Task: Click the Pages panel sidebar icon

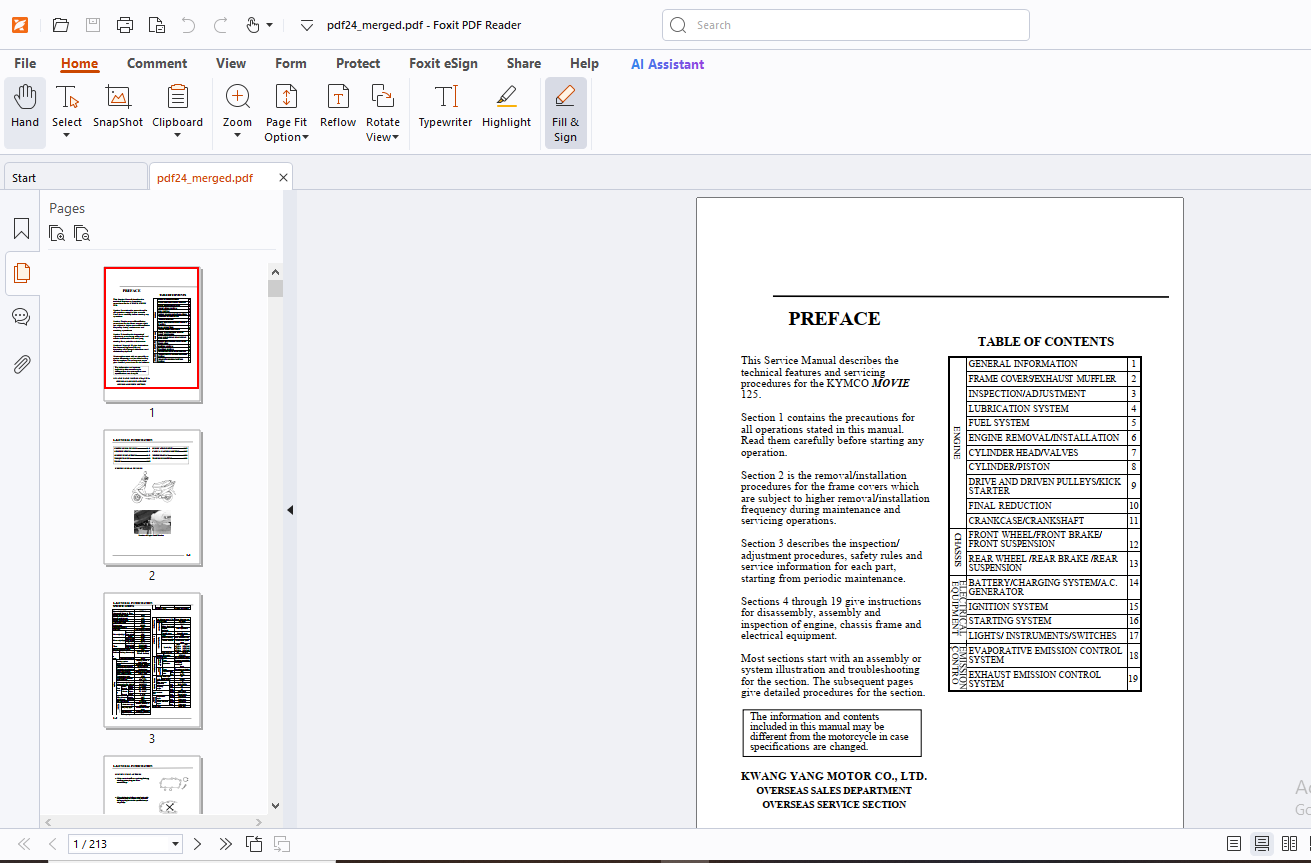Action: (x=21, y=273)
